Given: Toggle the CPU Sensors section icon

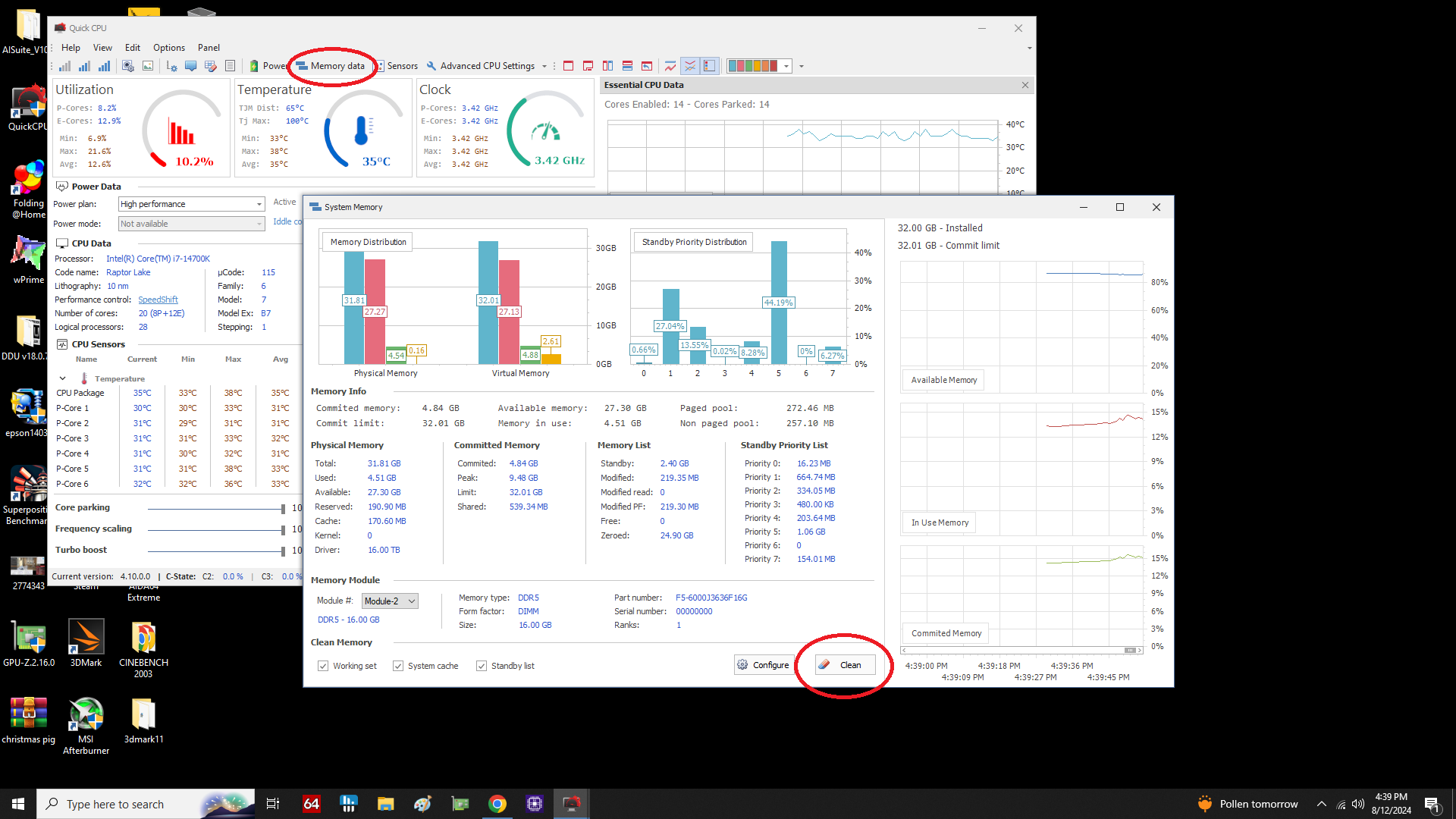Looking at the screenshot, I should point(62,344).
